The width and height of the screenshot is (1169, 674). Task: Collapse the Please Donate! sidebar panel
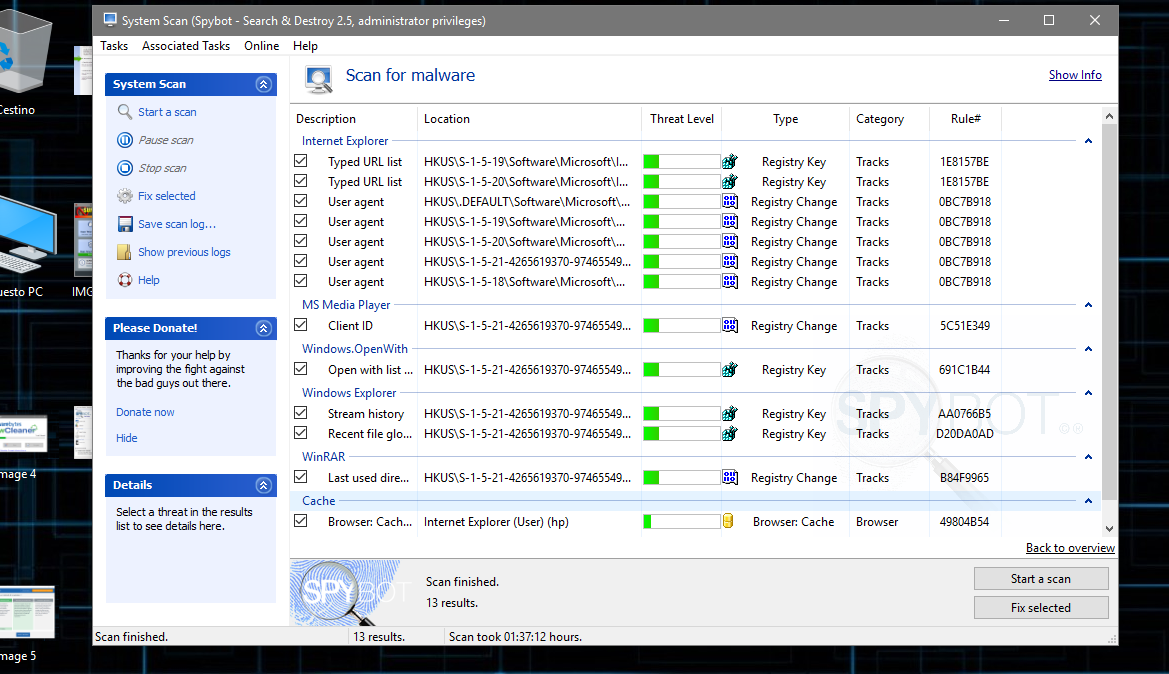click(263, 328)
